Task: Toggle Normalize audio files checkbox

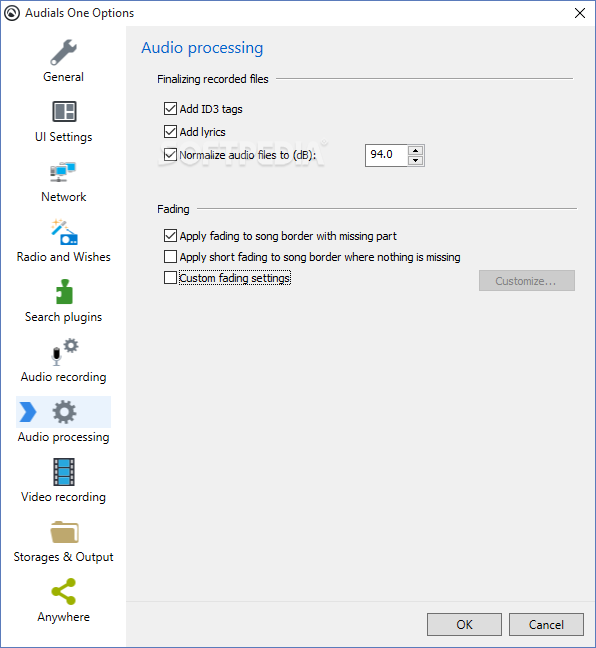Action: tap(170, 155)
